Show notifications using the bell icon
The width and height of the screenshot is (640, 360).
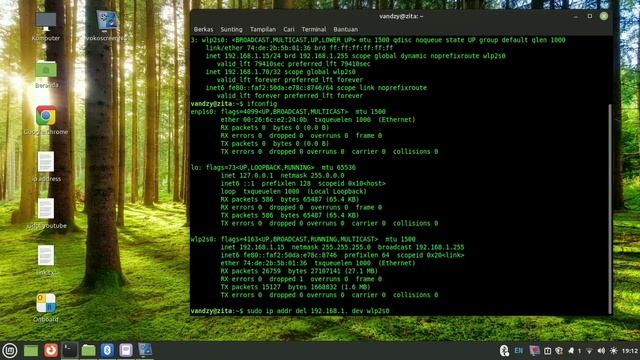pos(571,351)
